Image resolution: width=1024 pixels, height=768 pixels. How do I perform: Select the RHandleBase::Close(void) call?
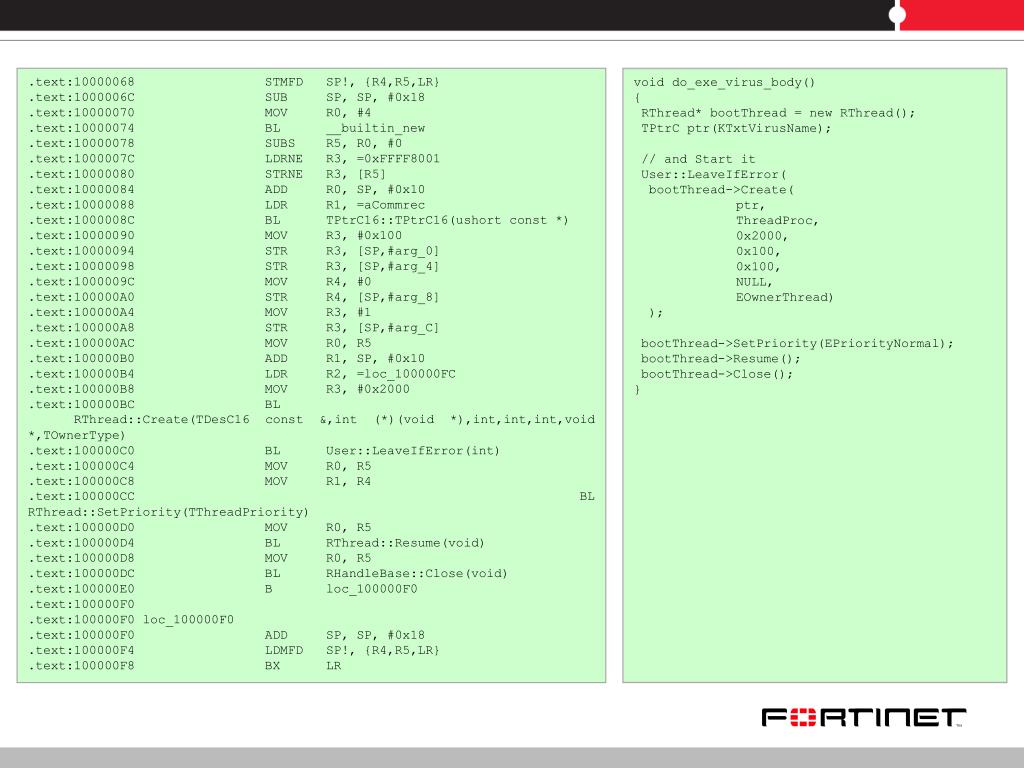coord(417,574)
